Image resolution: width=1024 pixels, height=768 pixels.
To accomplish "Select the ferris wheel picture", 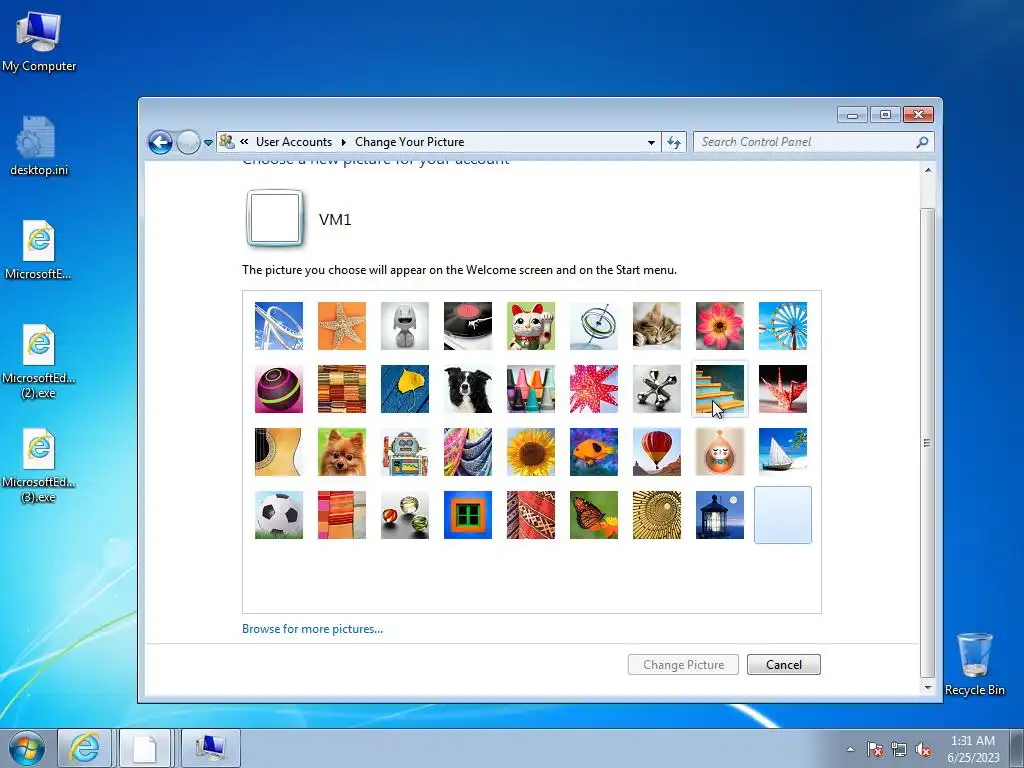I will point(783,326).
